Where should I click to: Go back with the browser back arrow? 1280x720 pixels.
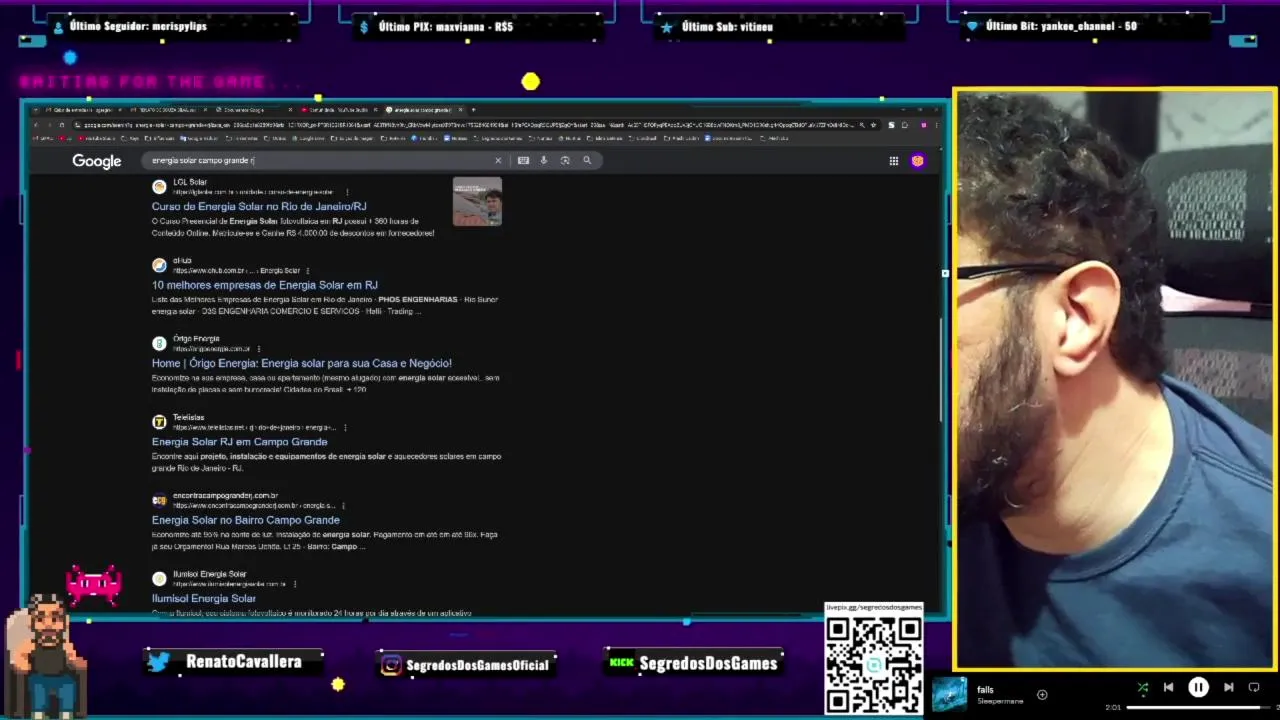[36, 125]
